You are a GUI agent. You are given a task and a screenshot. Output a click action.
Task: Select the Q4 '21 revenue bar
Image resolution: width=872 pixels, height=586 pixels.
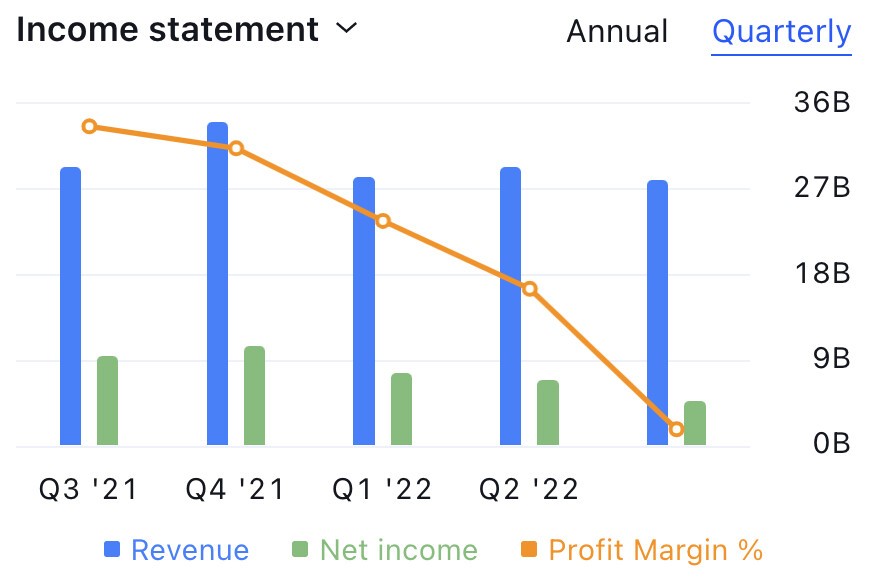(x=217, y=284)
